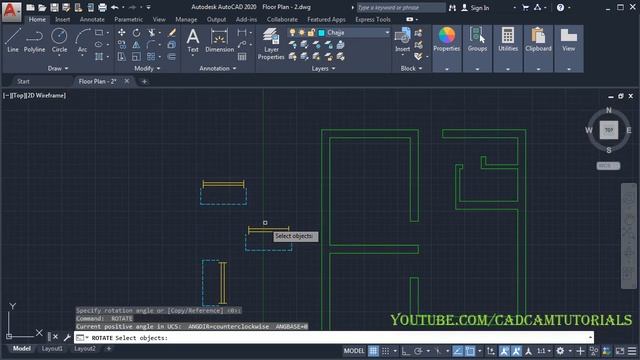Toggle layer lock icon for Chajja
The width and height of the screenshot is (640, 360).
tap(311, 33)
